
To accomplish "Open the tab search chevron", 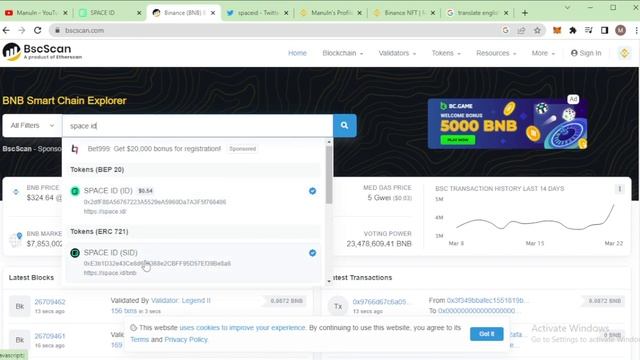I will [x=567, y=7].
